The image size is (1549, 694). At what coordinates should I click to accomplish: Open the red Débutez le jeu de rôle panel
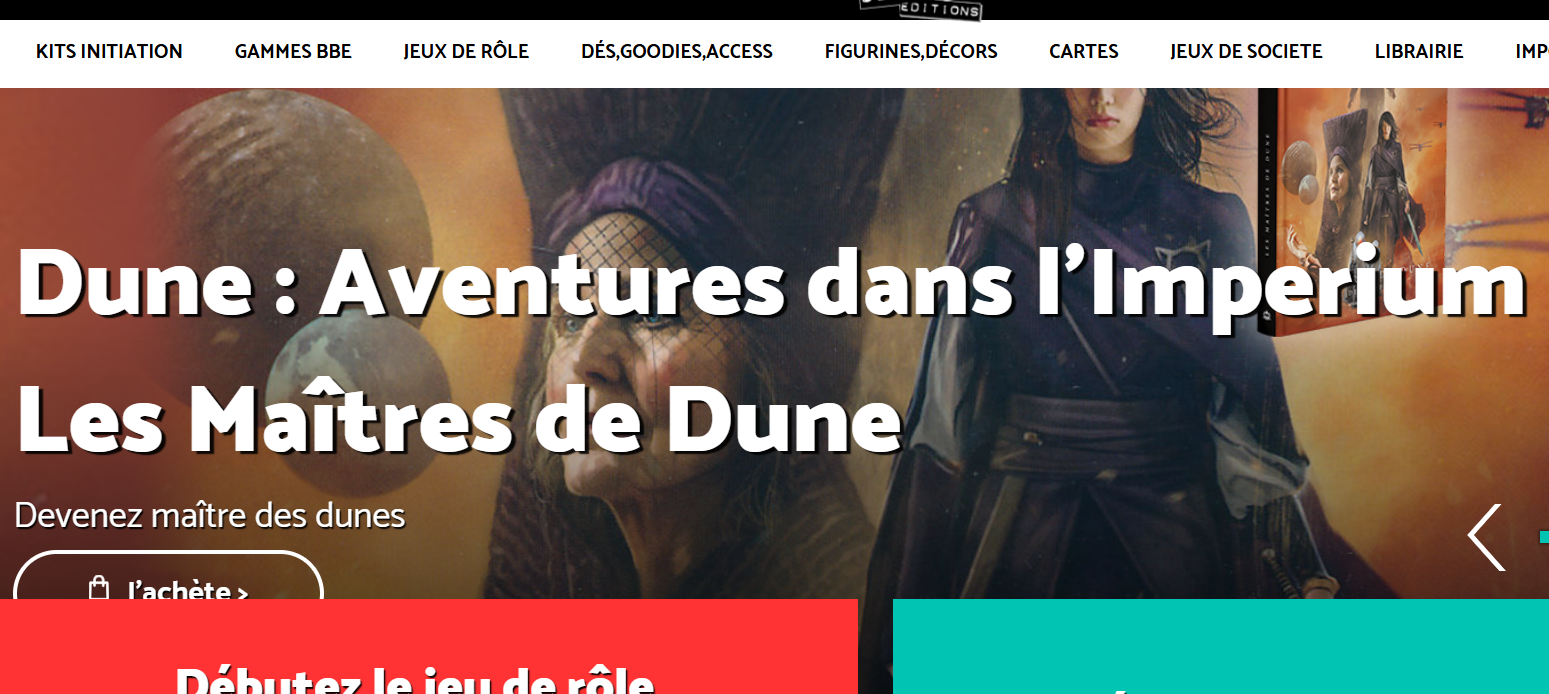[429, 647]
